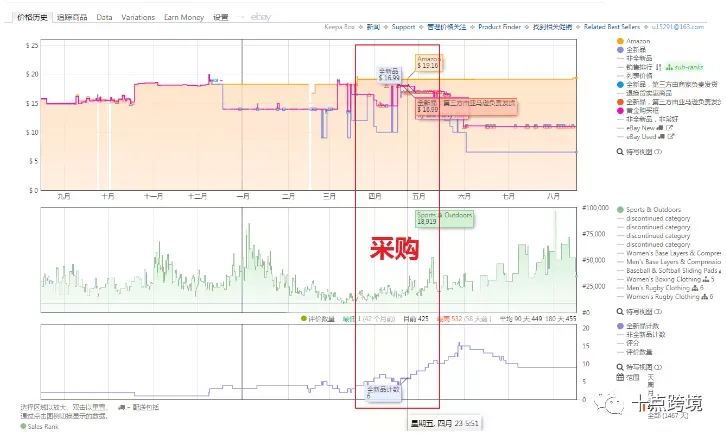
Task: Click the orange Amazon legend dot
Action: click(x=620, y=41)
